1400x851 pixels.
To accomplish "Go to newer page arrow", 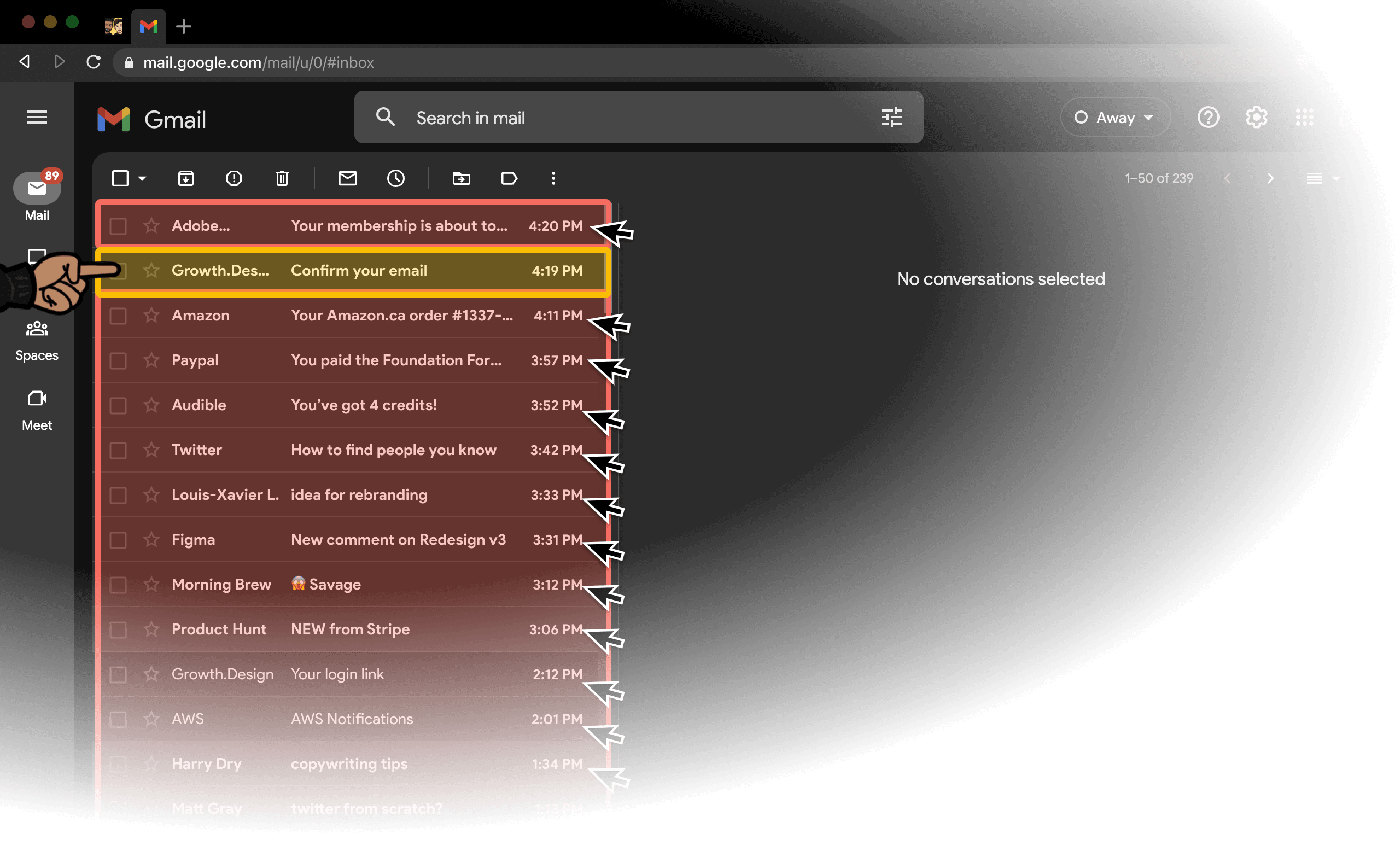I will pyautogui.click(x=1227, y=178).
